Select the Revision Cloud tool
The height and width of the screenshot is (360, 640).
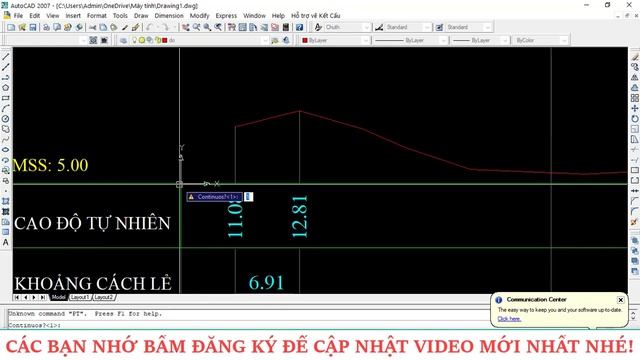coord(6,129)
